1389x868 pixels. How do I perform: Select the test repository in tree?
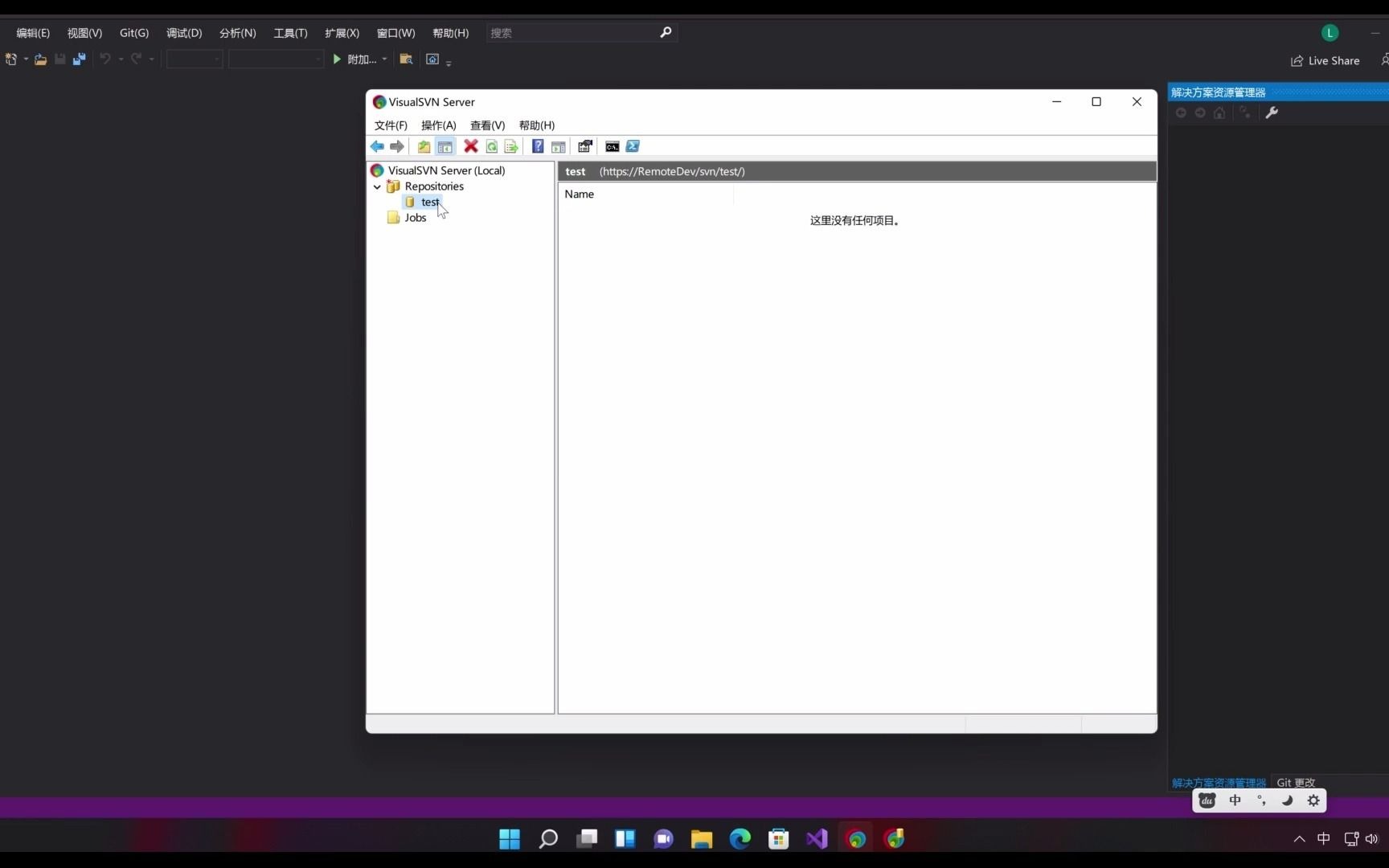(x=430, y=202)
